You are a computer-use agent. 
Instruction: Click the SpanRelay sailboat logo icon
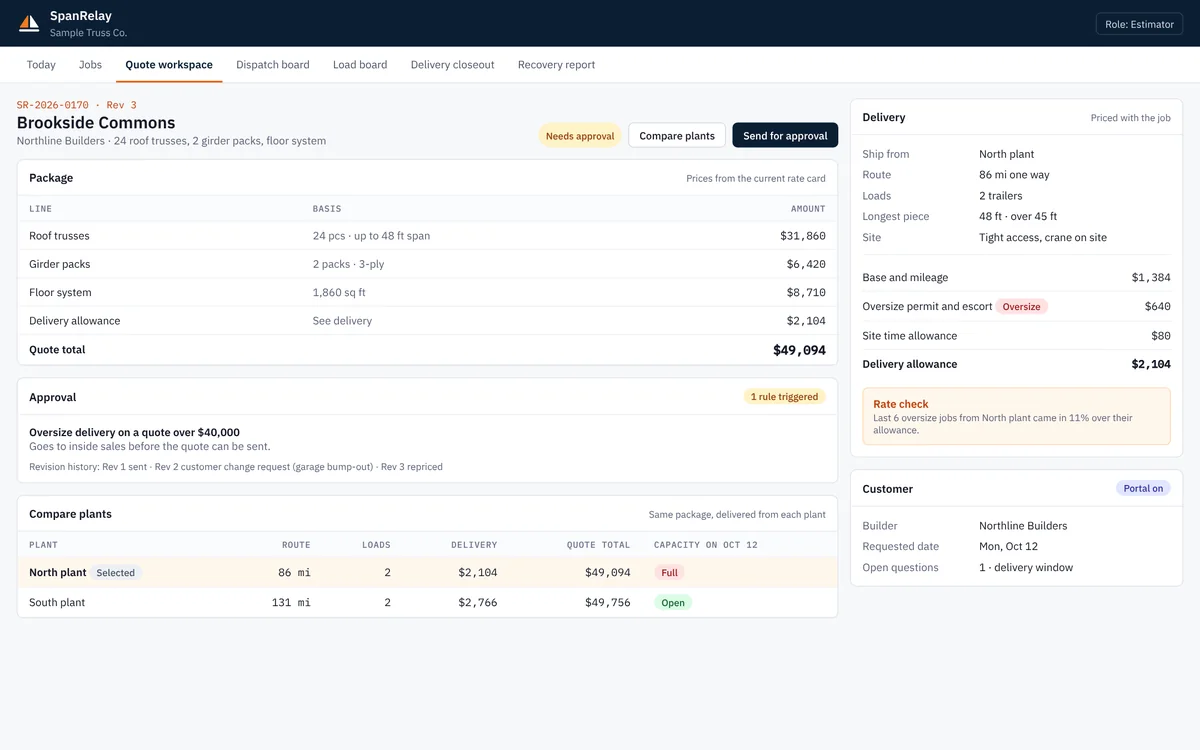click(x=29, y=23)
